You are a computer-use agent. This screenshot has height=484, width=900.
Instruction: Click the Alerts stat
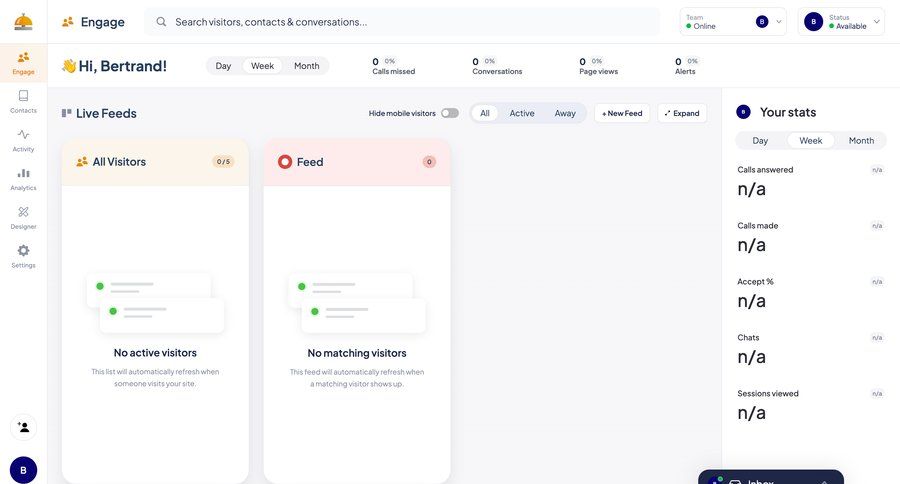click(686, 66)
